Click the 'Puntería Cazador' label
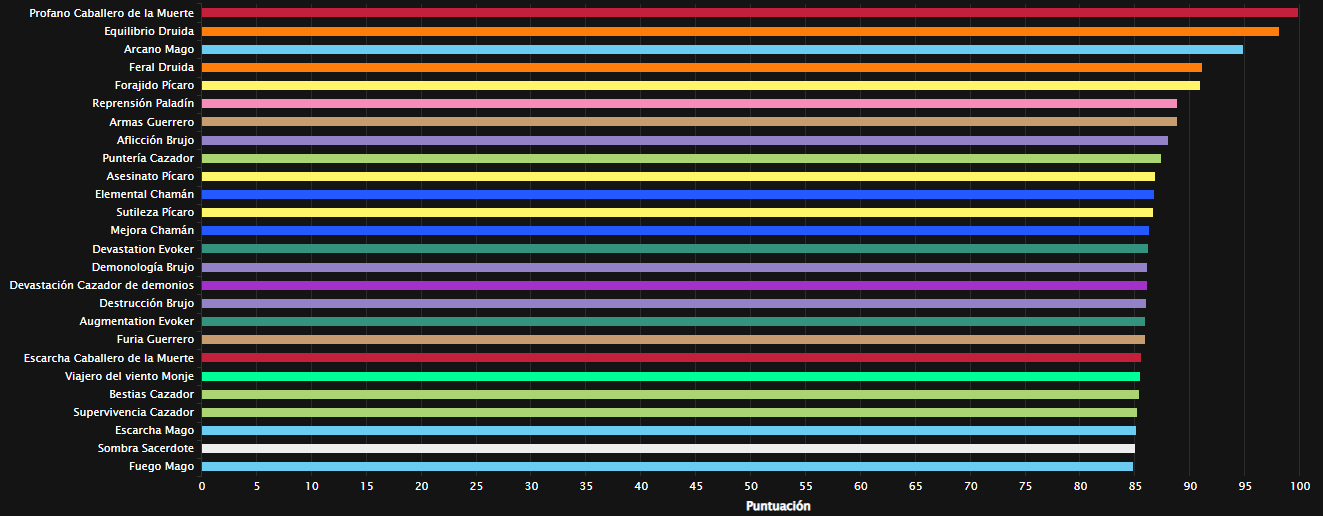This screenshot has width=1323, height=516. tap(148, 158)
